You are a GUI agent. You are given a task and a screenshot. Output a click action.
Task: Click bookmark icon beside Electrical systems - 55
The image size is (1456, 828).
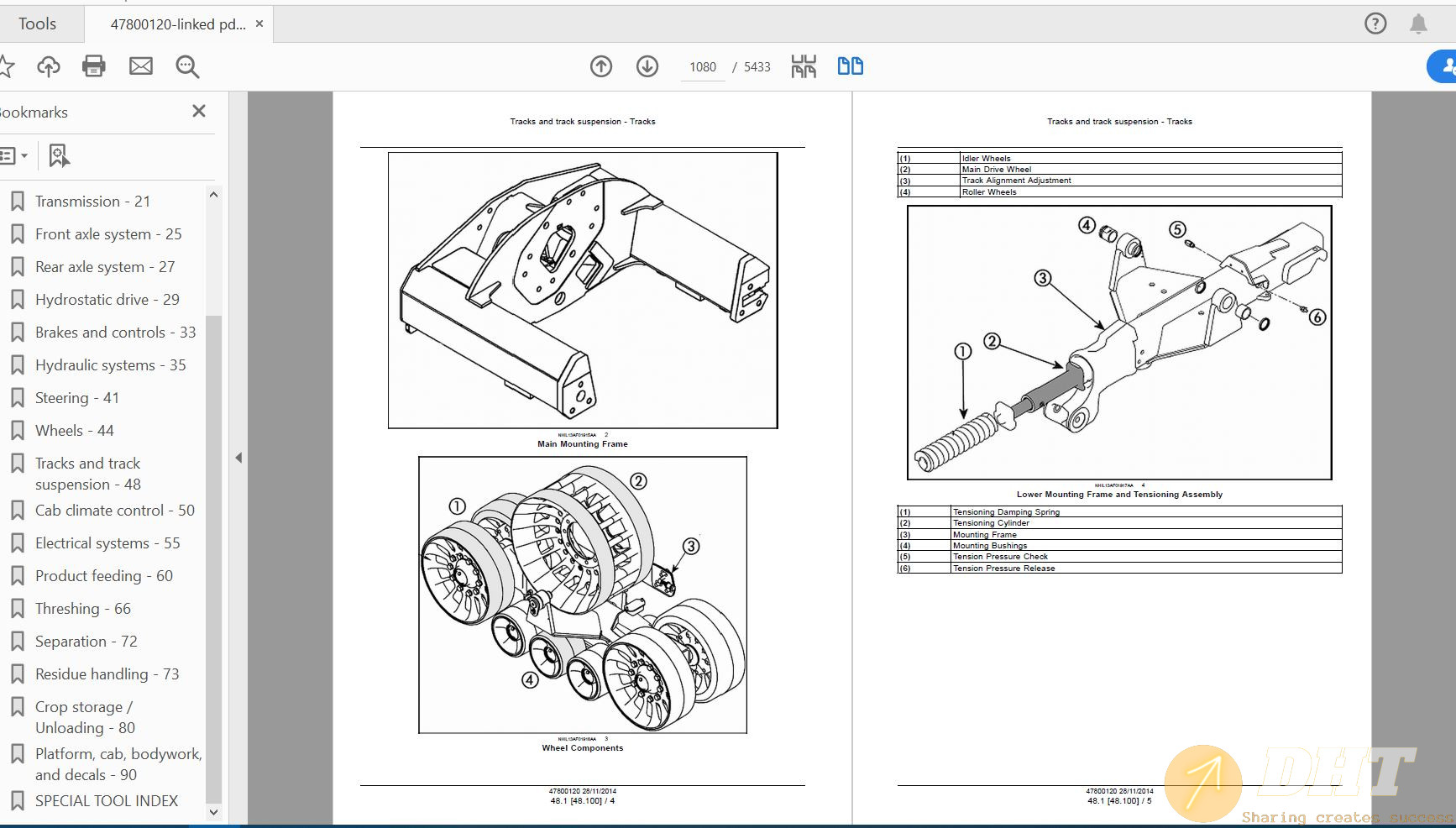17,543
